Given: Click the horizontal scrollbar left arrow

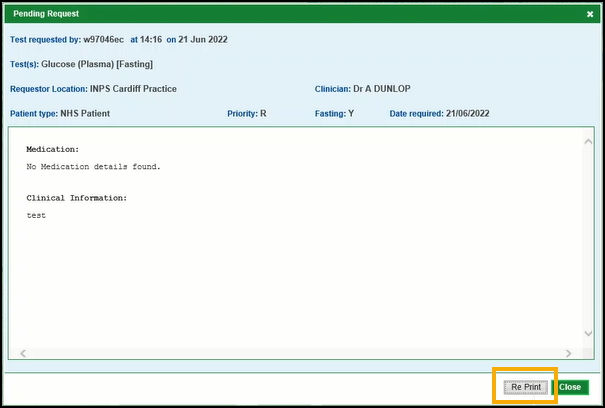Looking at the screenshot, I should coord(21,353).
